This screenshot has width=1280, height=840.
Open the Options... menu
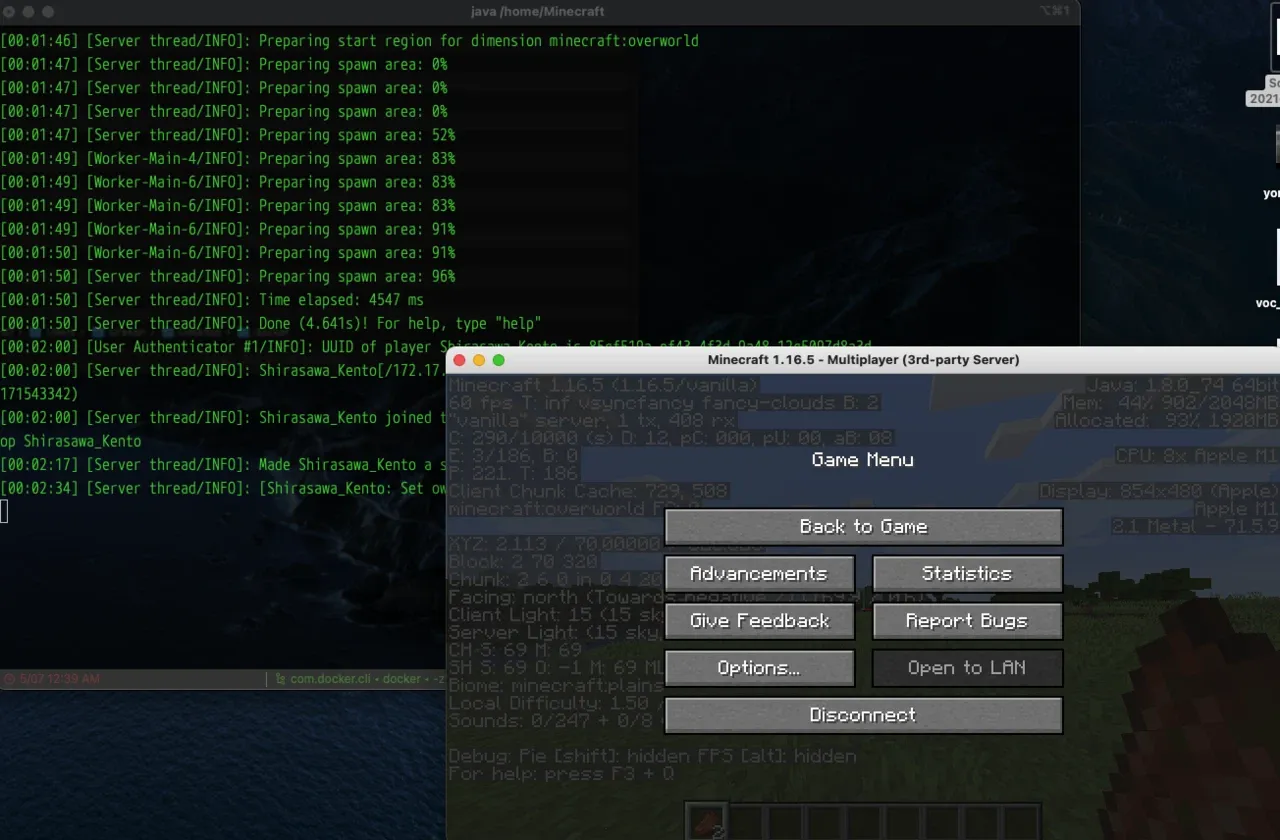pyautogui.click(x=759, y=668)
